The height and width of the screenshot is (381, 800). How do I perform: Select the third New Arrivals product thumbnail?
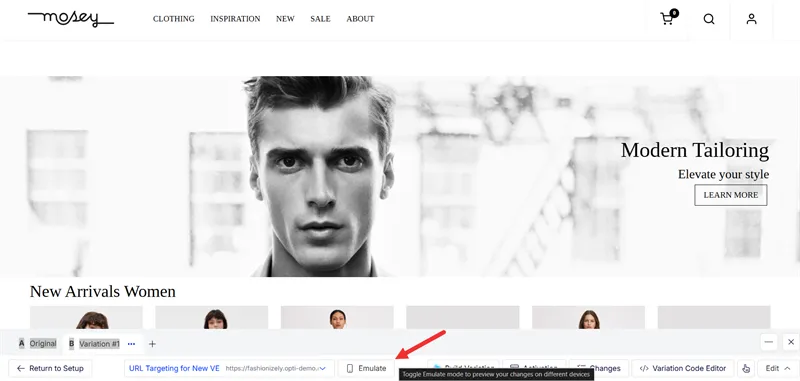point(337,317)
